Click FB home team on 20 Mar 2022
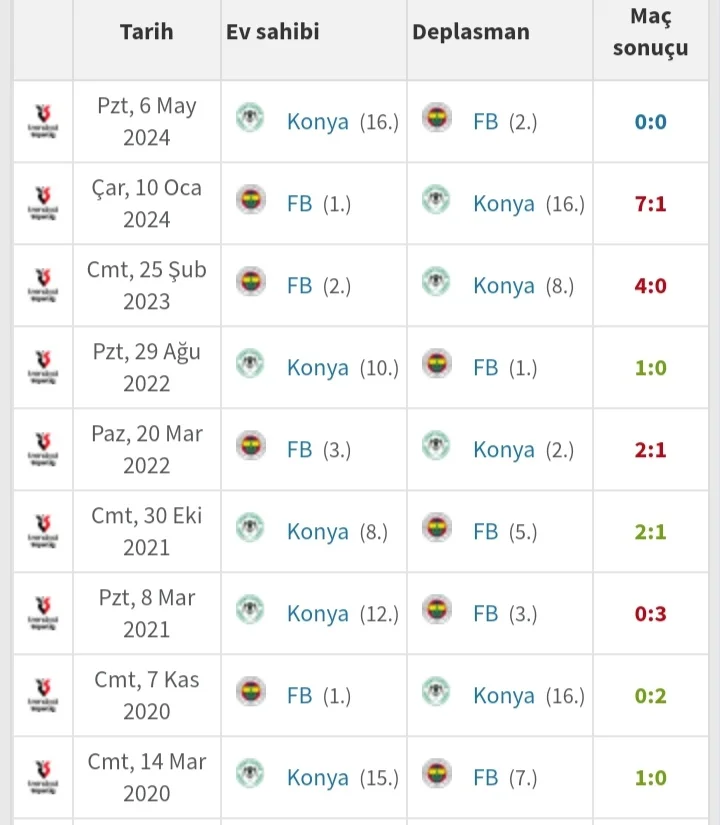 [299, 450]
